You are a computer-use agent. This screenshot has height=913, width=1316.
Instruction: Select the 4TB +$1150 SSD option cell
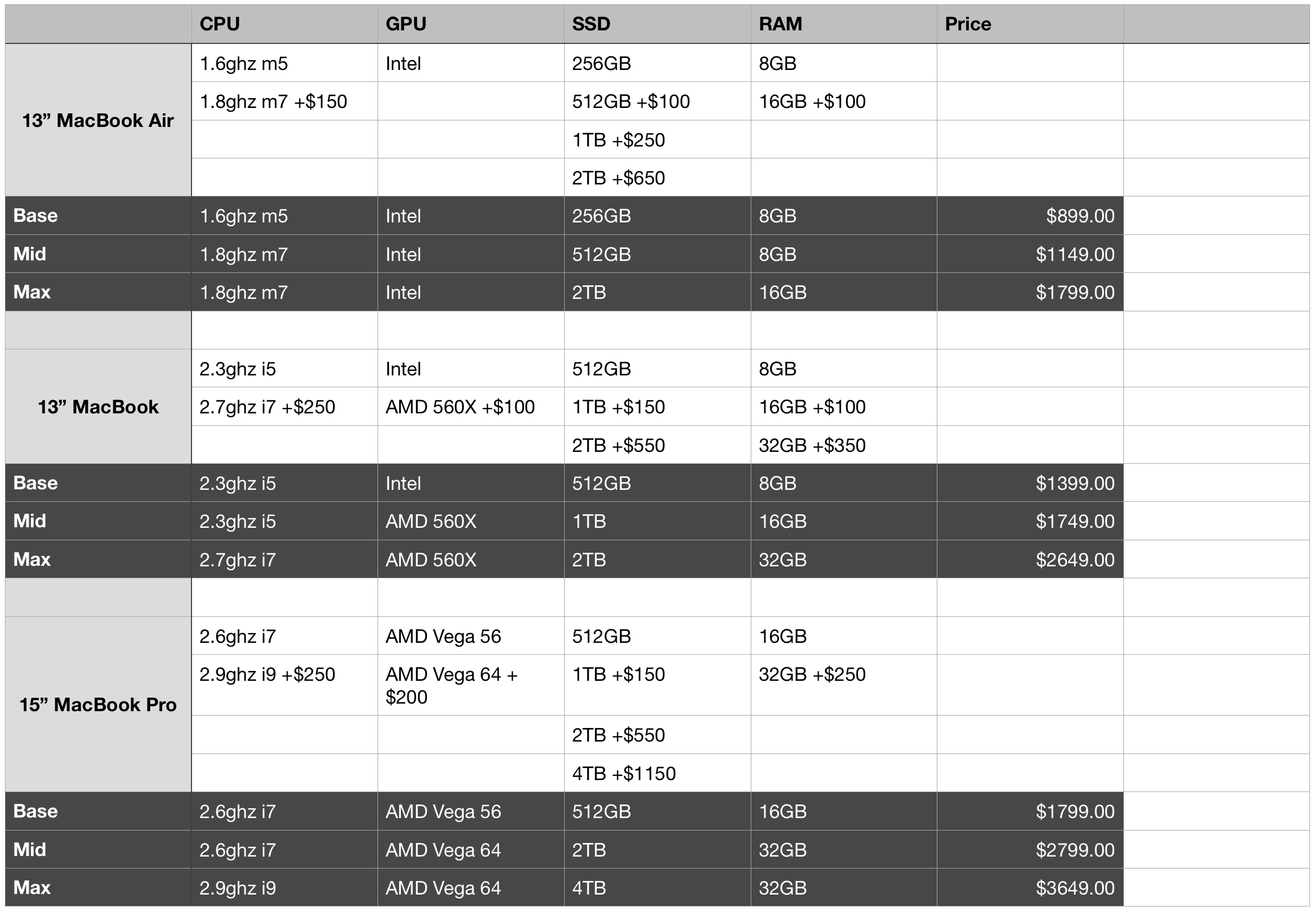pos(657,774)
